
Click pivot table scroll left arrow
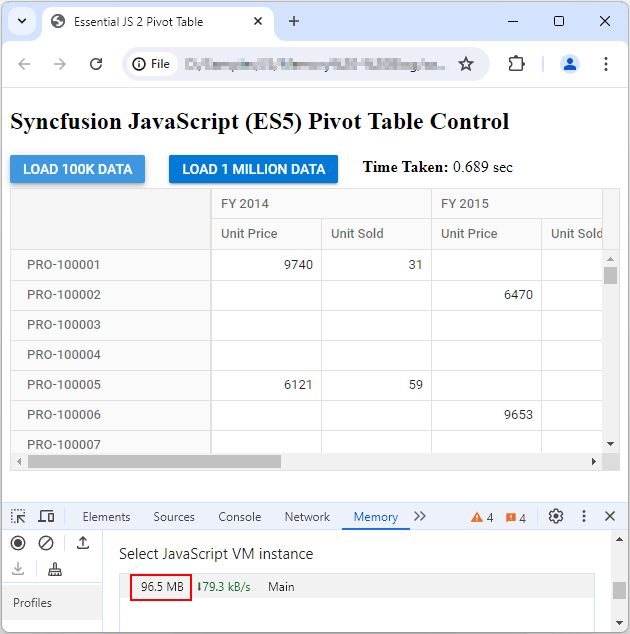tap(19, 461)
